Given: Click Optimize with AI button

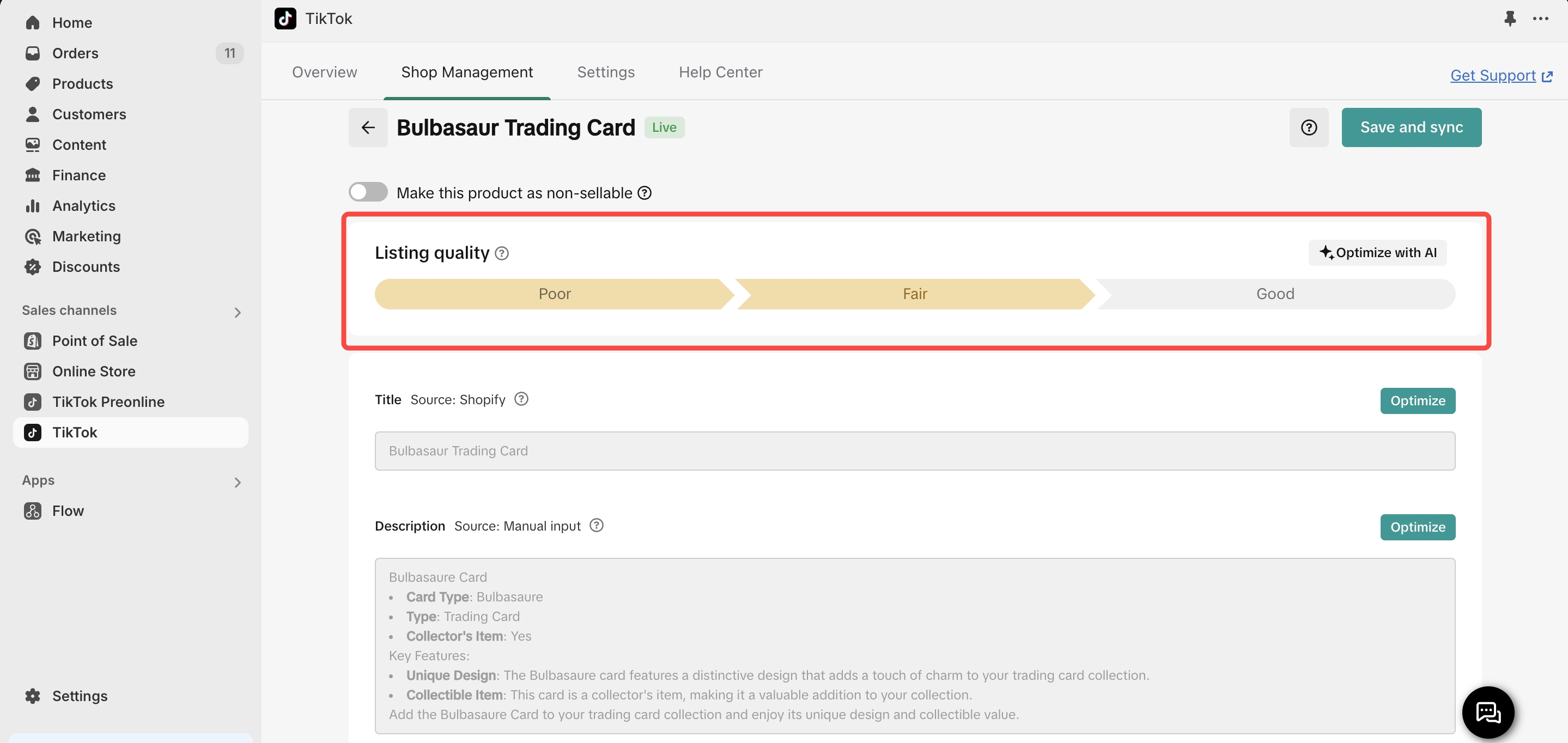Looking at the screenshot, I should pos(1377,253).
